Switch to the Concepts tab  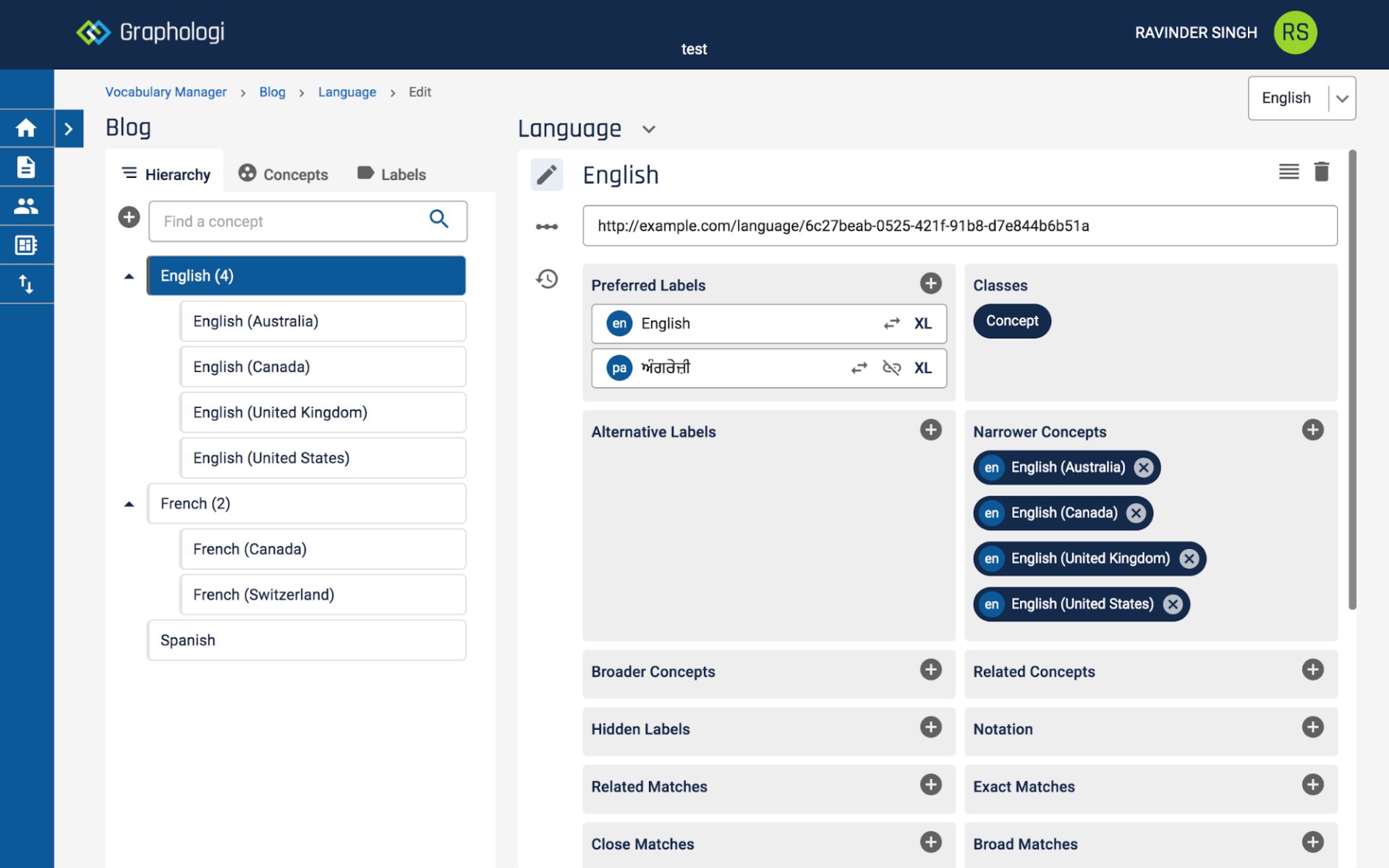283,174
